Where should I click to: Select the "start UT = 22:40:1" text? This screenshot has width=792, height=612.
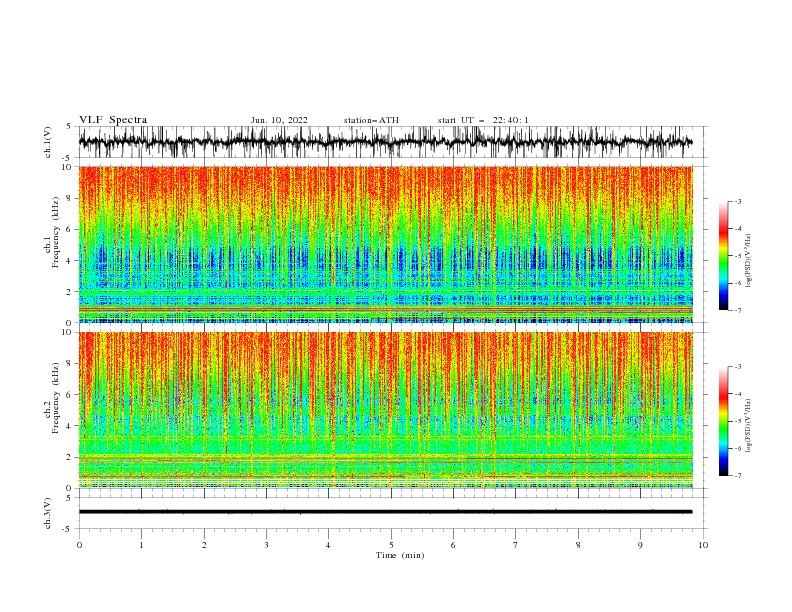[x=483, y=120]
